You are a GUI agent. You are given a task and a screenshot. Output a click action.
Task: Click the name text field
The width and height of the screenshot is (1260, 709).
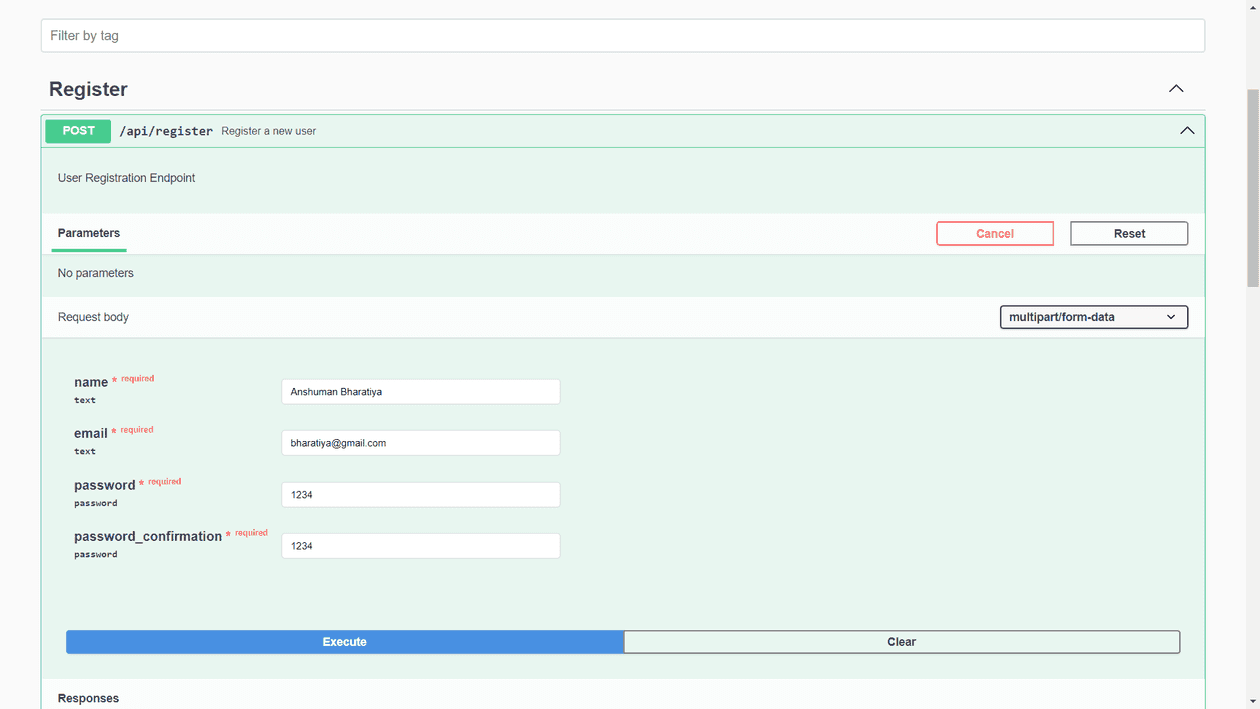(x=420, y=391)
